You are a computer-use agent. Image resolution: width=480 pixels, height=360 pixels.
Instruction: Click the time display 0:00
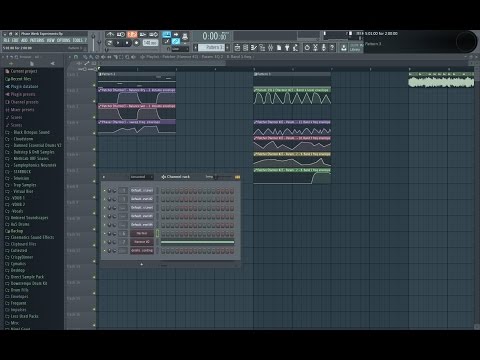click(215, 36)
